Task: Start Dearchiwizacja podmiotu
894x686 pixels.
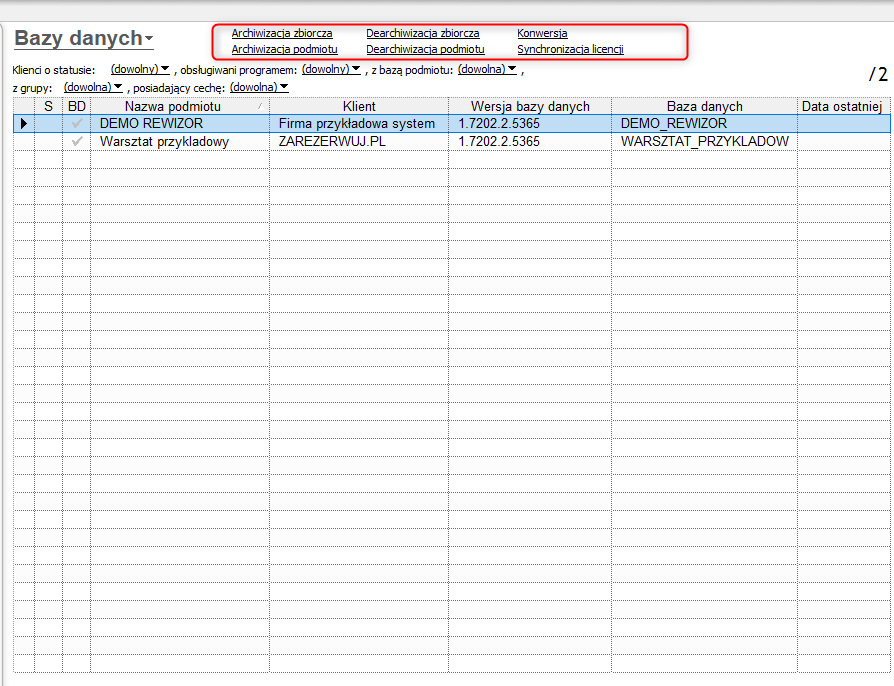Action: [x=425, y=49]
